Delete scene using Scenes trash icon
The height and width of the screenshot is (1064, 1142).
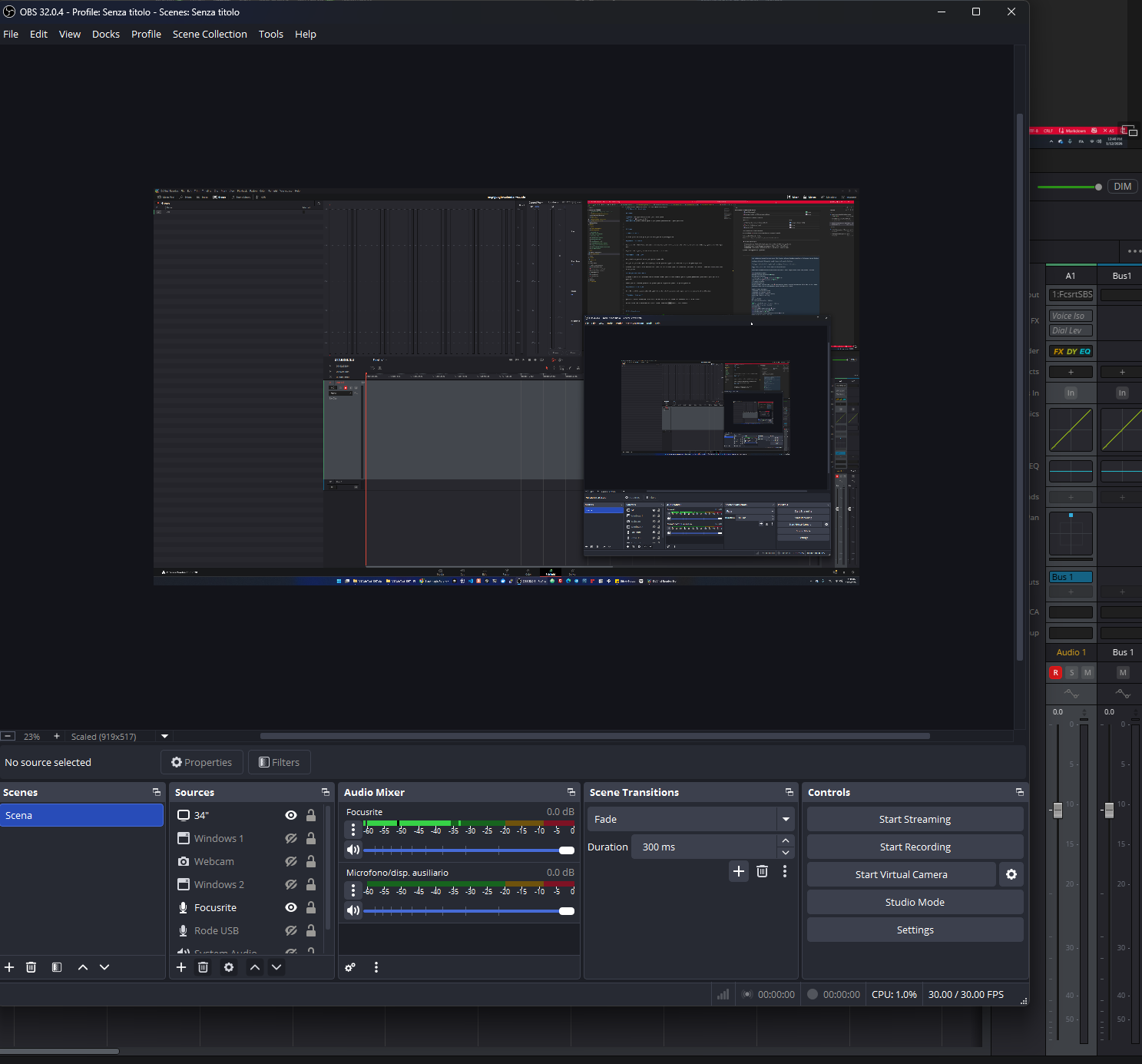(x=31, y=967)
